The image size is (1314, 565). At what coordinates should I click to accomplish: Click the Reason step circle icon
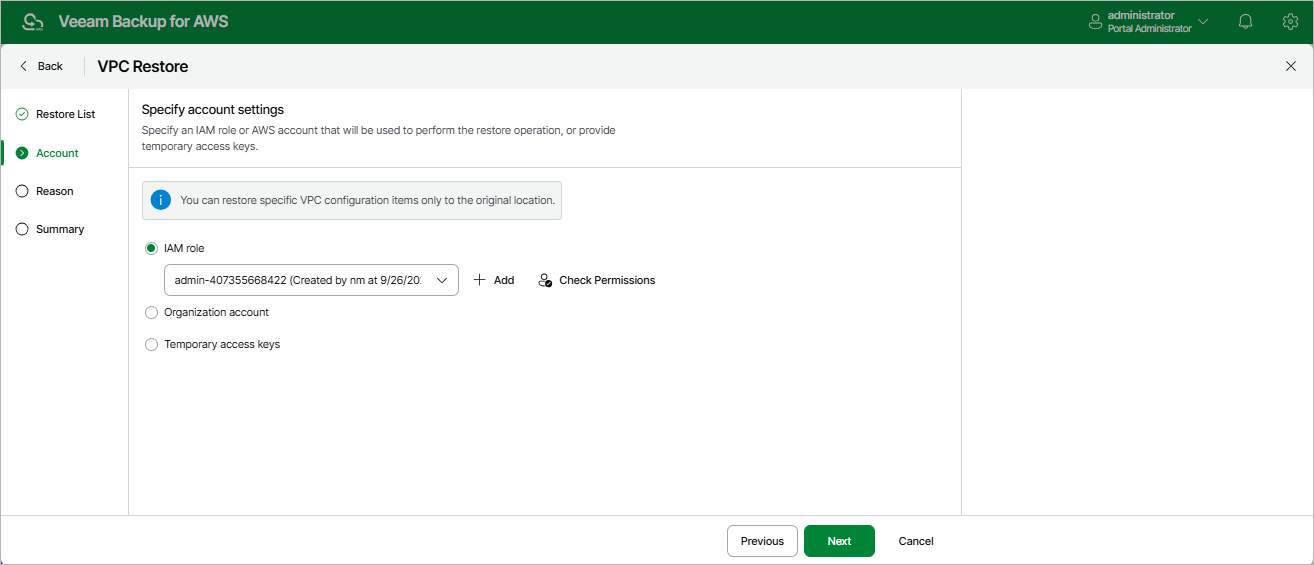pyautogui.click(x=22, y=191)
